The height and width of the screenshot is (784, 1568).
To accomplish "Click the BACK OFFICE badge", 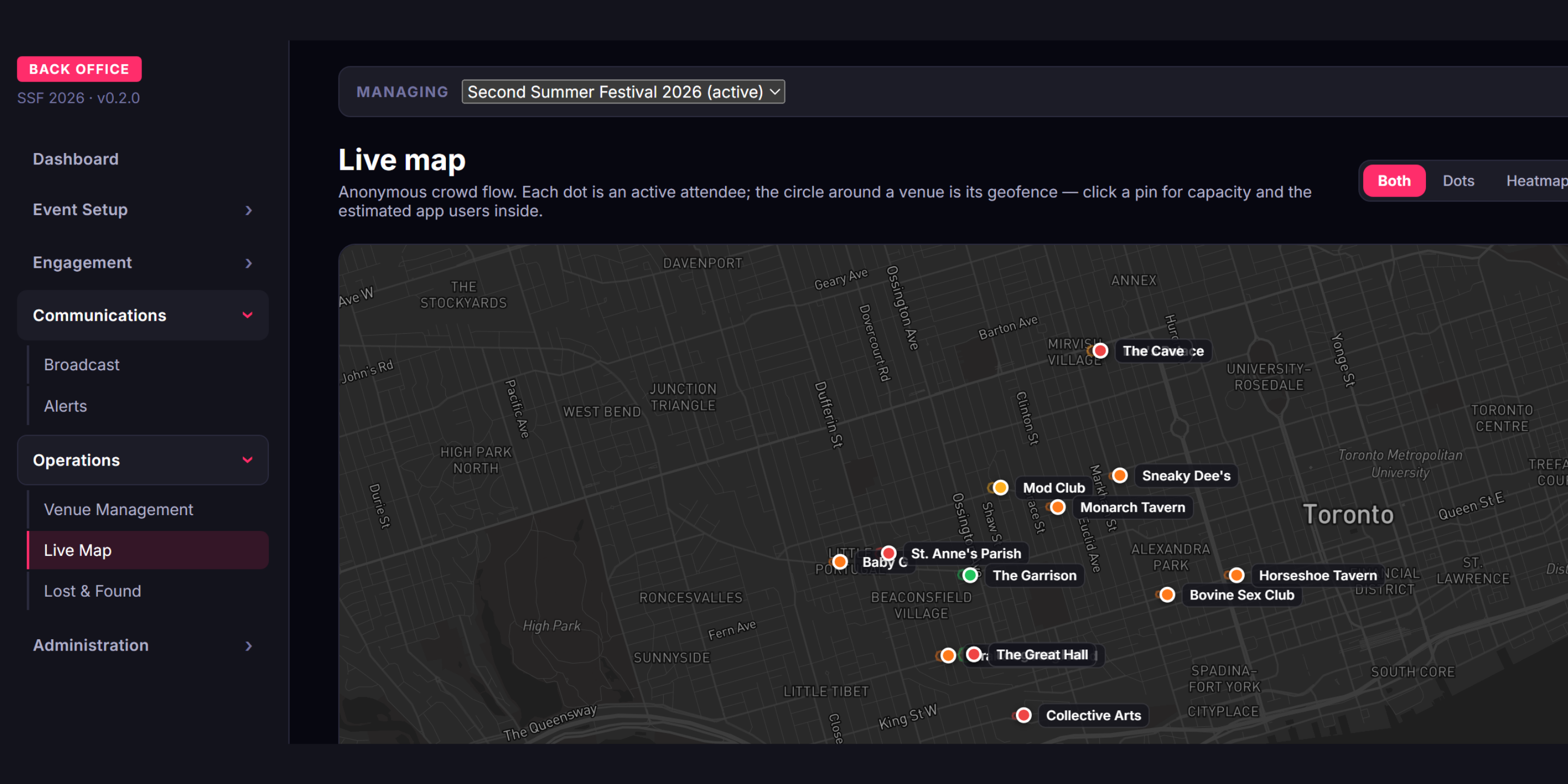I will click(x=79, y=69).
